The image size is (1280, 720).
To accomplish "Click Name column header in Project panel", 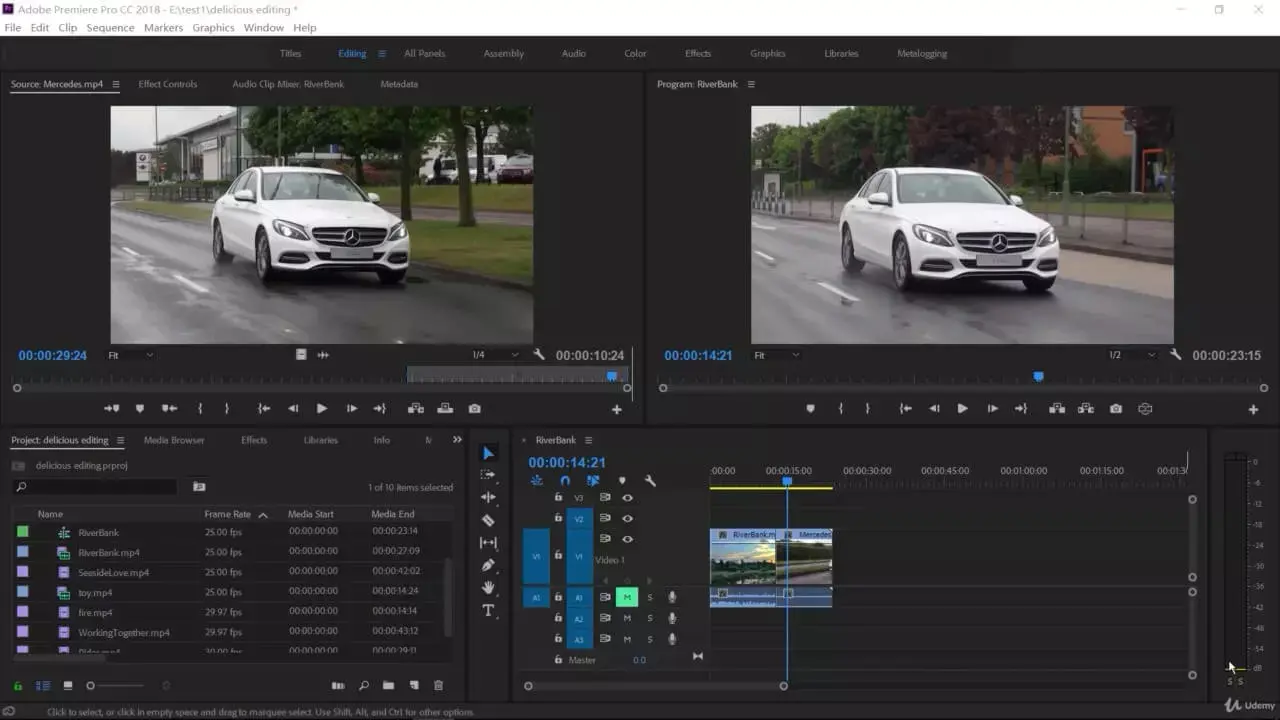I will [50, 514].
